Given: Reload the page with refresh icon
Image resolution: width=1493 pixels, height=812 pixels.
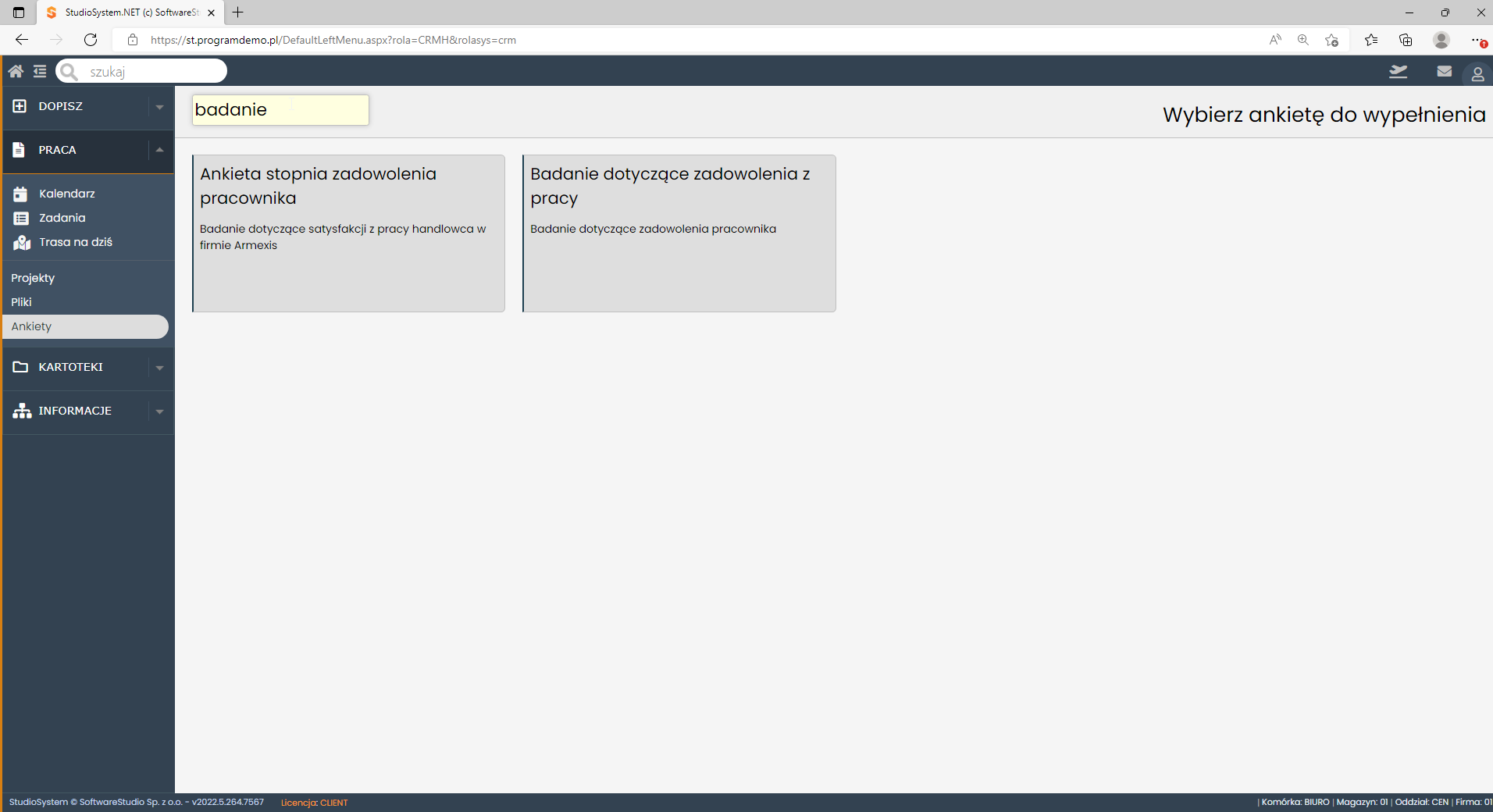Looking at the screenshot, I should [x=91, y=40].
